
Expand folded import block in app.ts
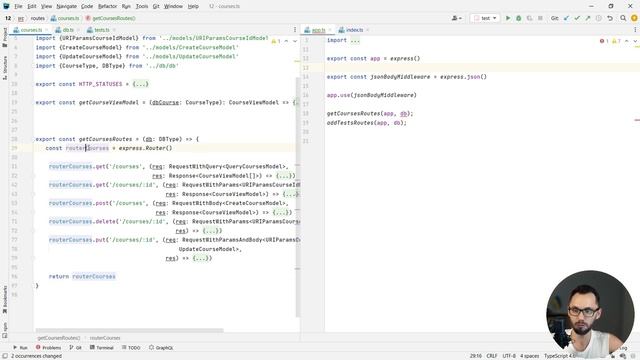pos(354,40)
